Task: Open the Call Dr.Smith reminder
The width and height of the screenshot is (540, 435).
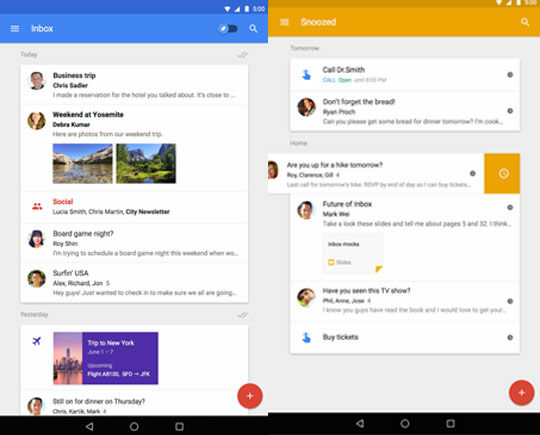Action: [x=405, y=75]
